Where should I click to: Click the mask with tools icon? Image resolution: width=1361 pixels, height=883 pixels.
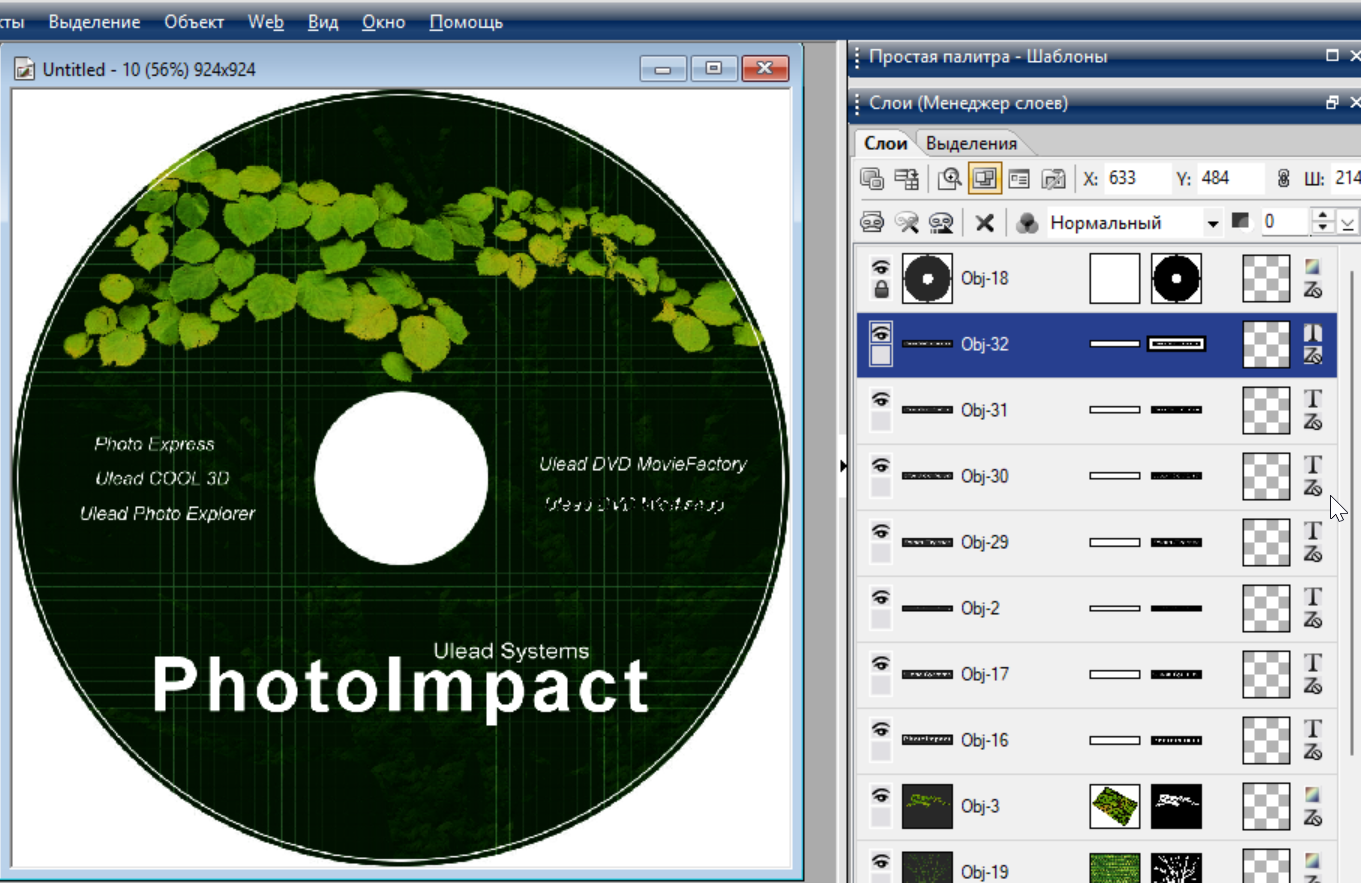click(x=907, y=222)
